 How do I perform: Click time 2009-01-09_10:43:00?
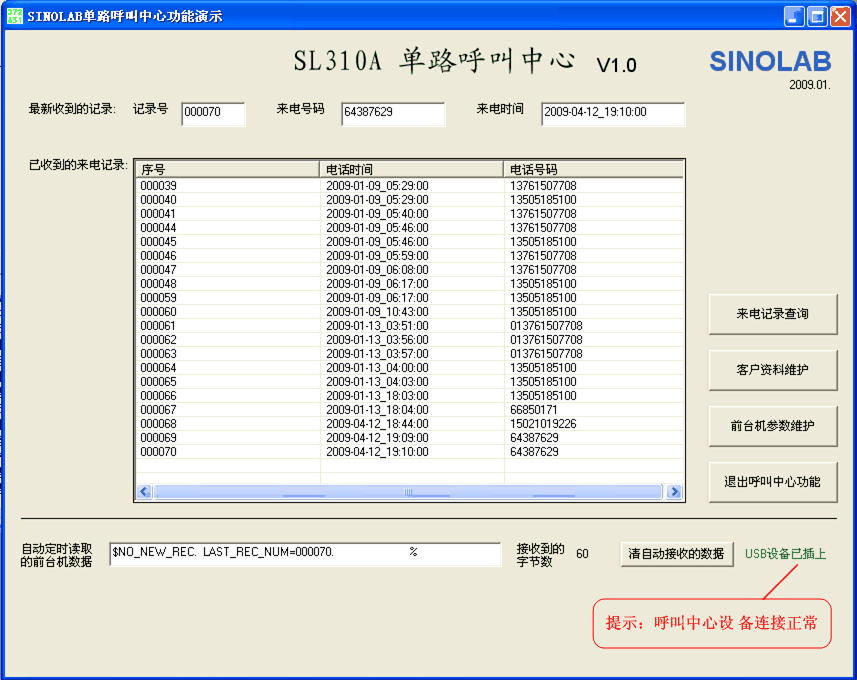pyautogui.click(x=377, y=312)
